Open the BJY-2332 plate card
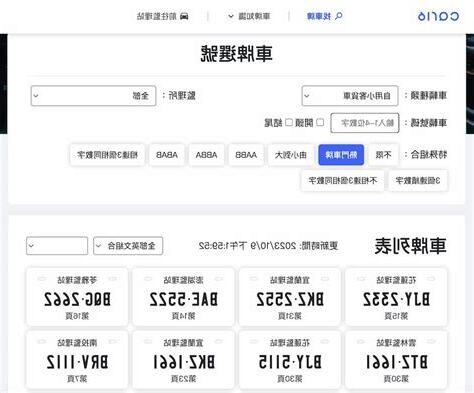 pos(396,296)
